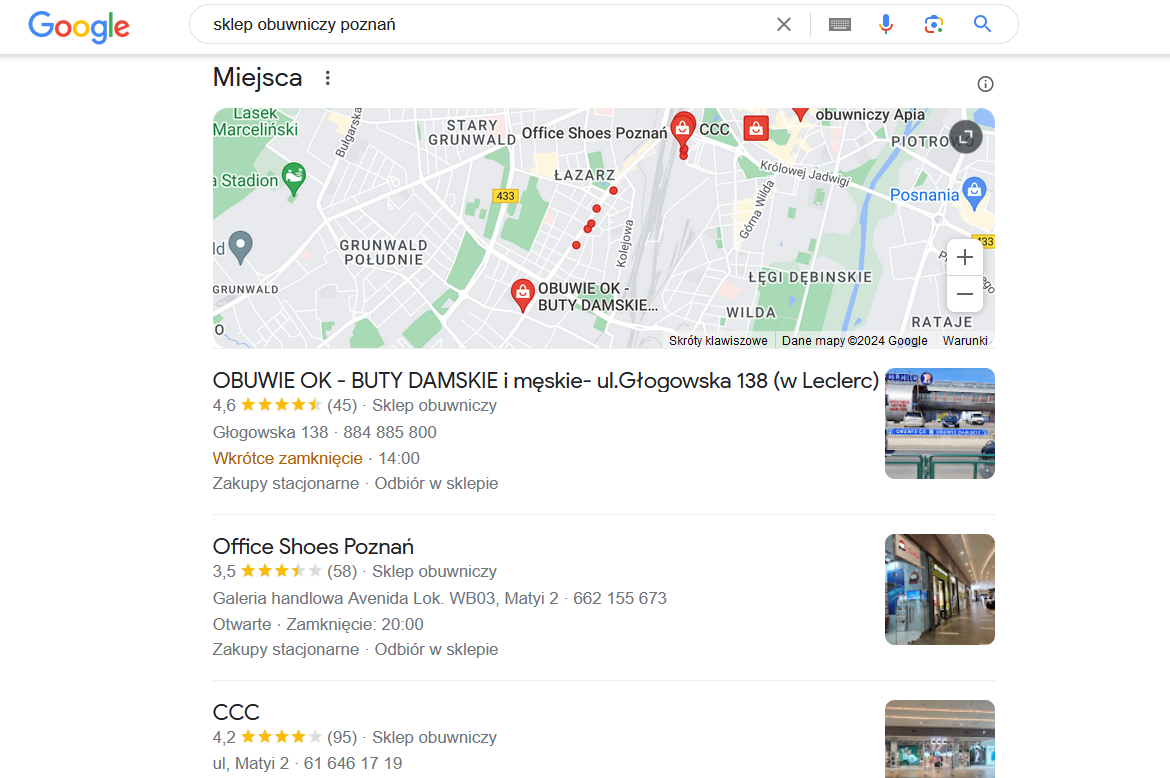Open the on-screen keyboard tool
The height and width of the screenshot is (778, 1170).
[x=839, y=25]
